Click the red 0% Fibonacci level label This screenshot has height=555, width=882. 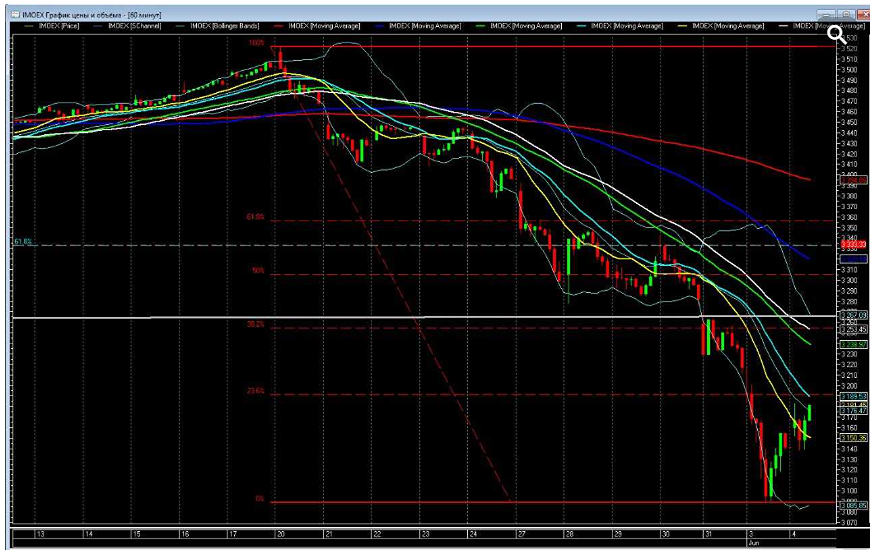(259, 498)
